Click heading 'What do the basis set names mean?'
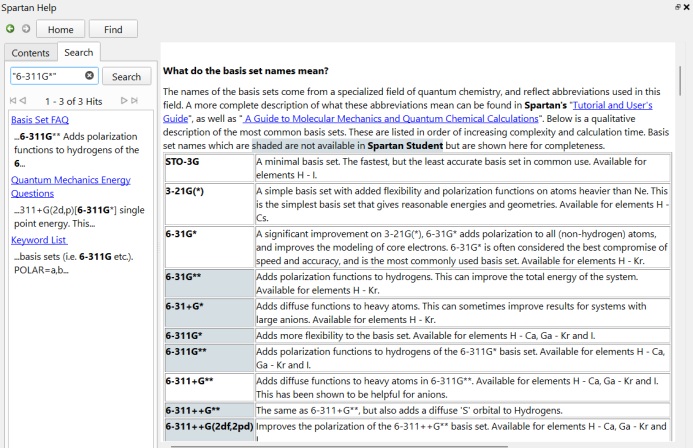Screen dimensions: 693x448 click(246, 71)
